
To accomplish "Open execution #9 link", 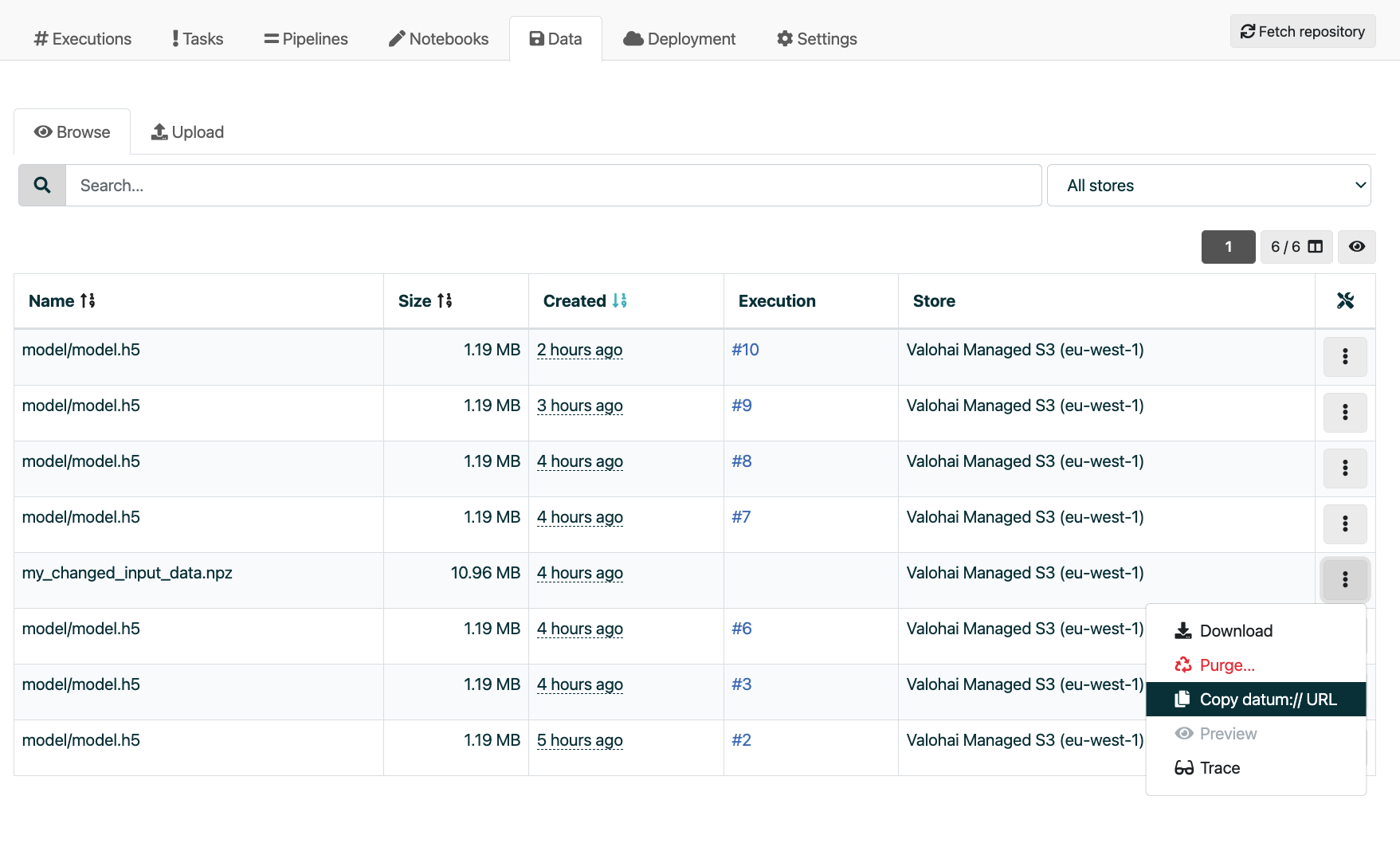I will tap(742, 406).
